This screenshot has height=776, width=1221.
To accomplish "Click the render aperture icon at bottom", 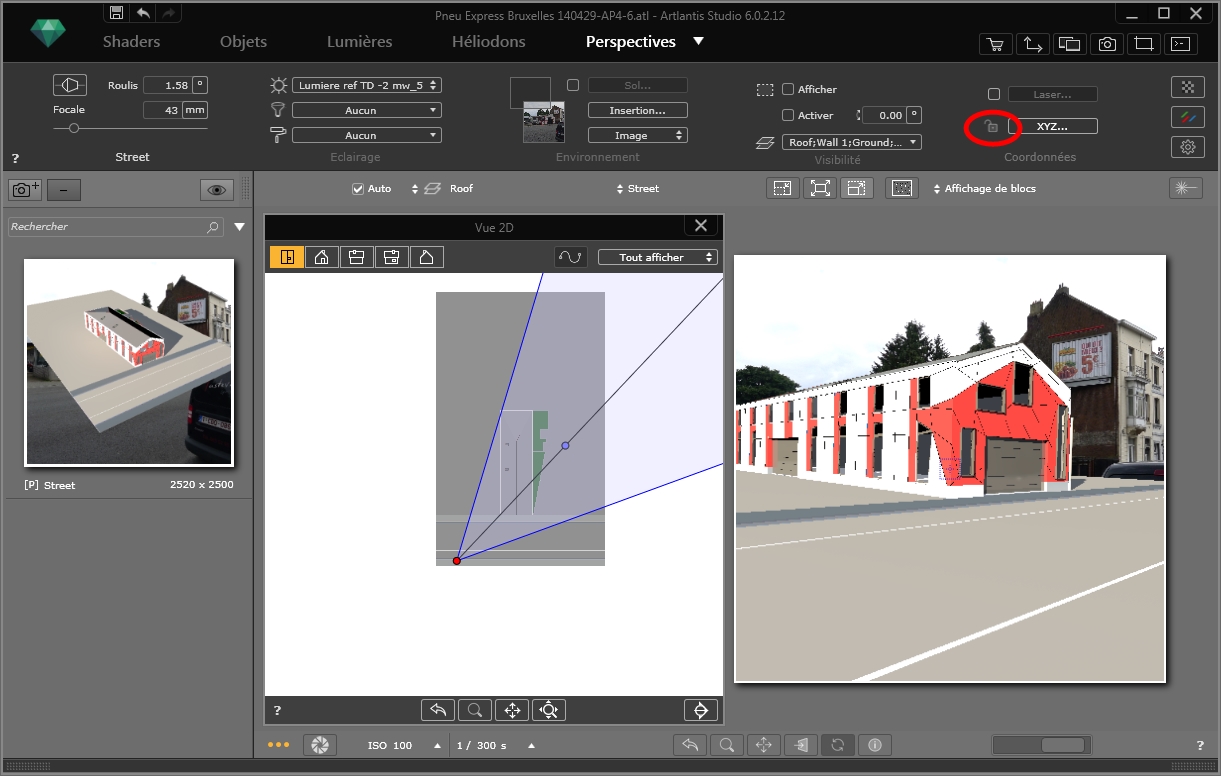I will (x=320, y=745).
